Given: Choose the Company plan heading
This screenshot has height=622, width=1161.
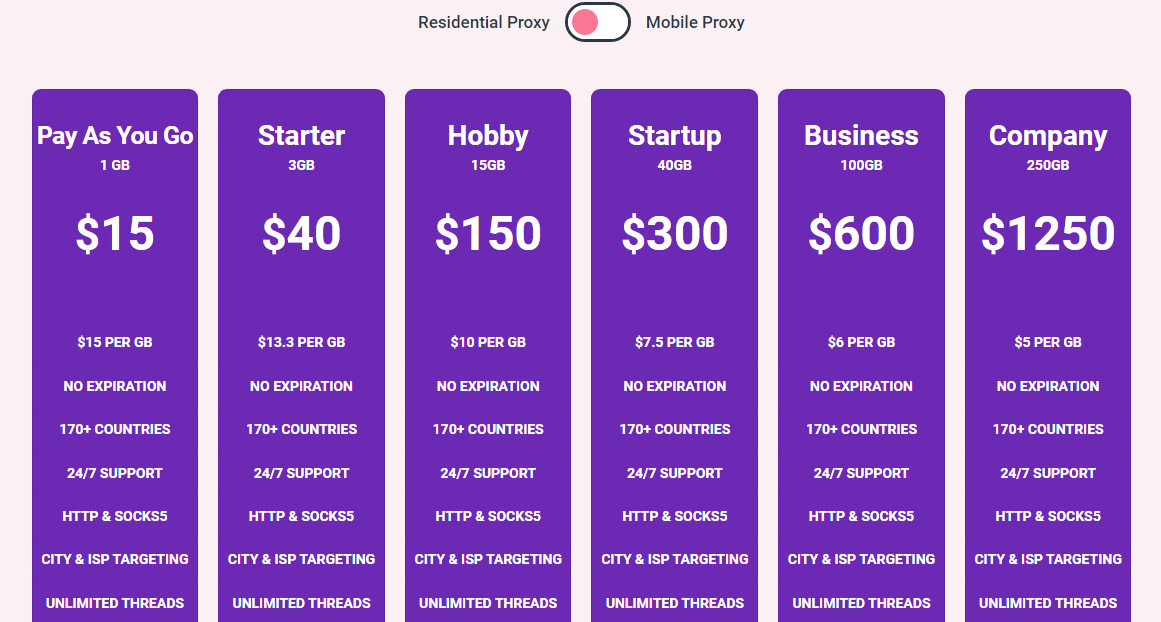Looking at the screenshot, I should (x=1048, y=136).
